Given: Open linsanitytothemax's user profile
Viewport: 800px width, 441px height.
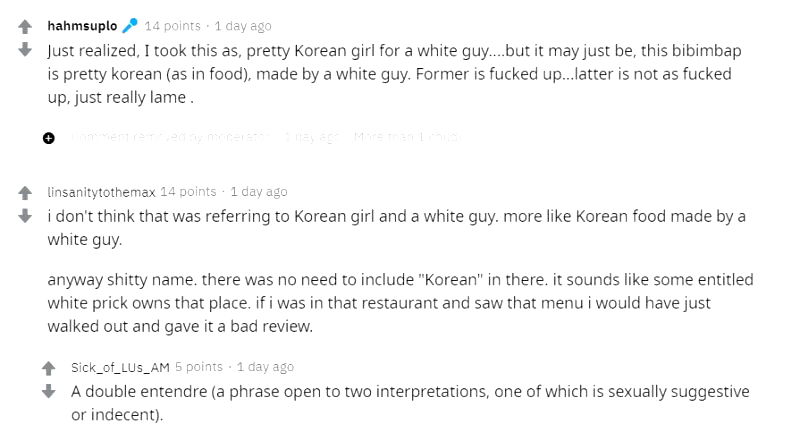Looking at the screenshot, I should 101,192.
